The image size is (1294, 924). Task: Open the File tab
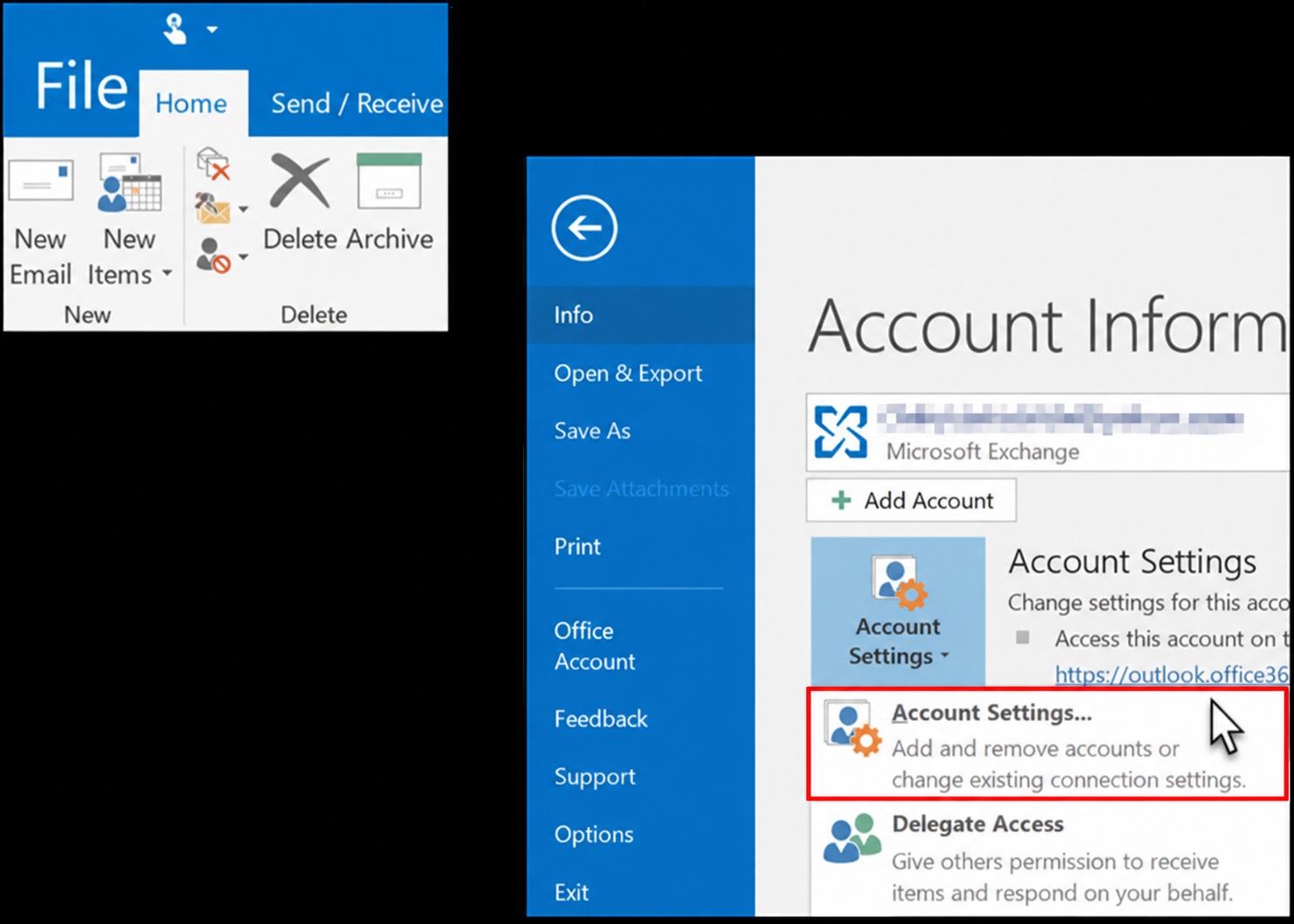click(80, 87)
